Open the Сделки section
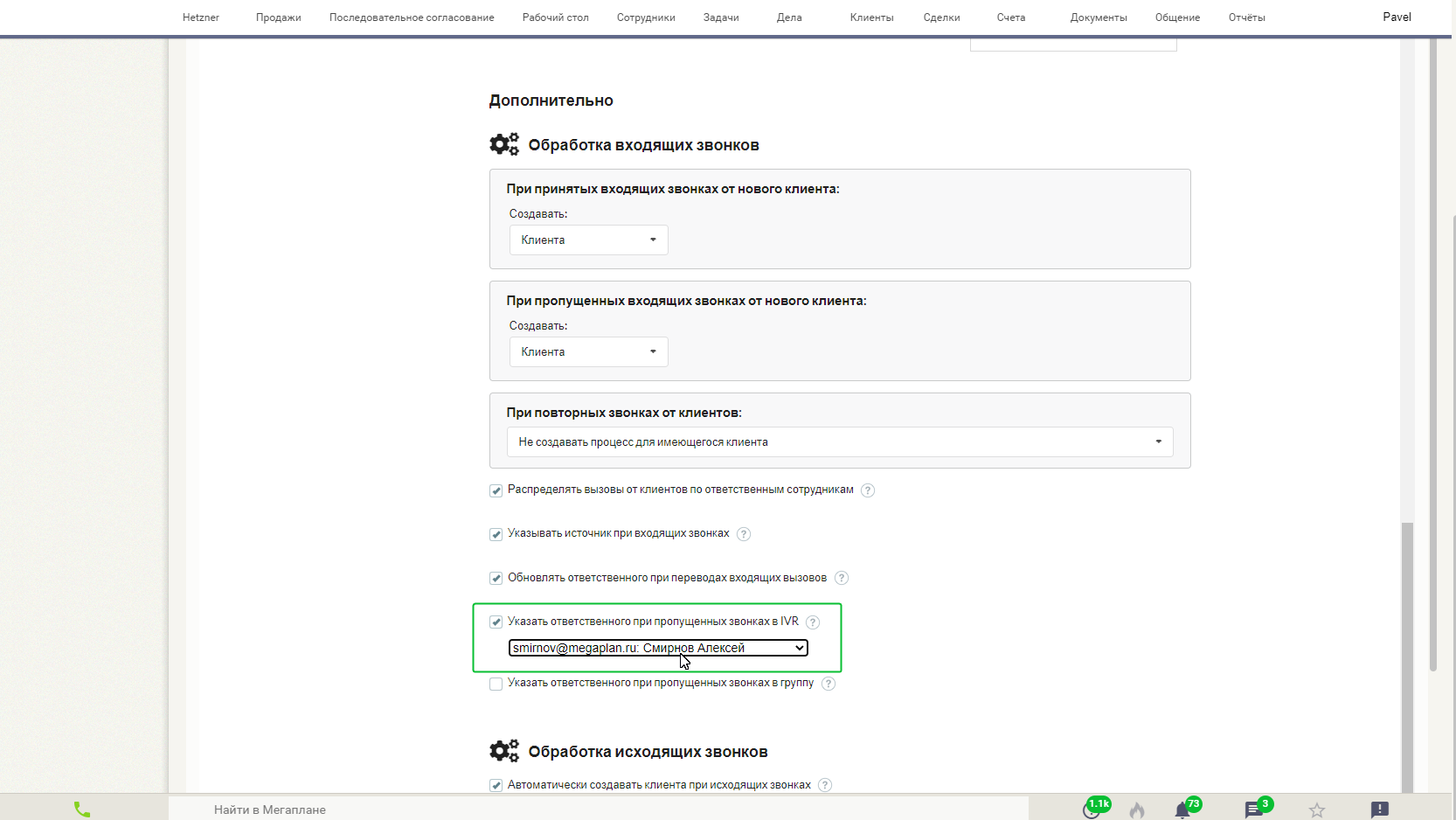 [x=941, y=17]
